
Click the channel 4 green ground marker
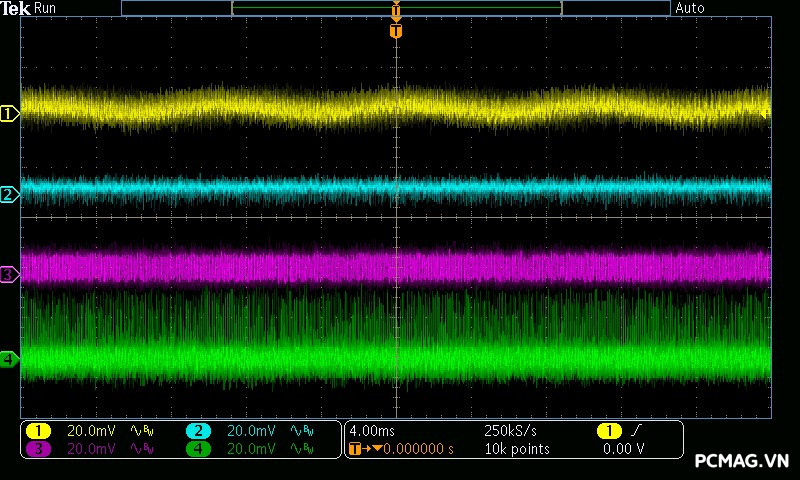click(9, 358)
